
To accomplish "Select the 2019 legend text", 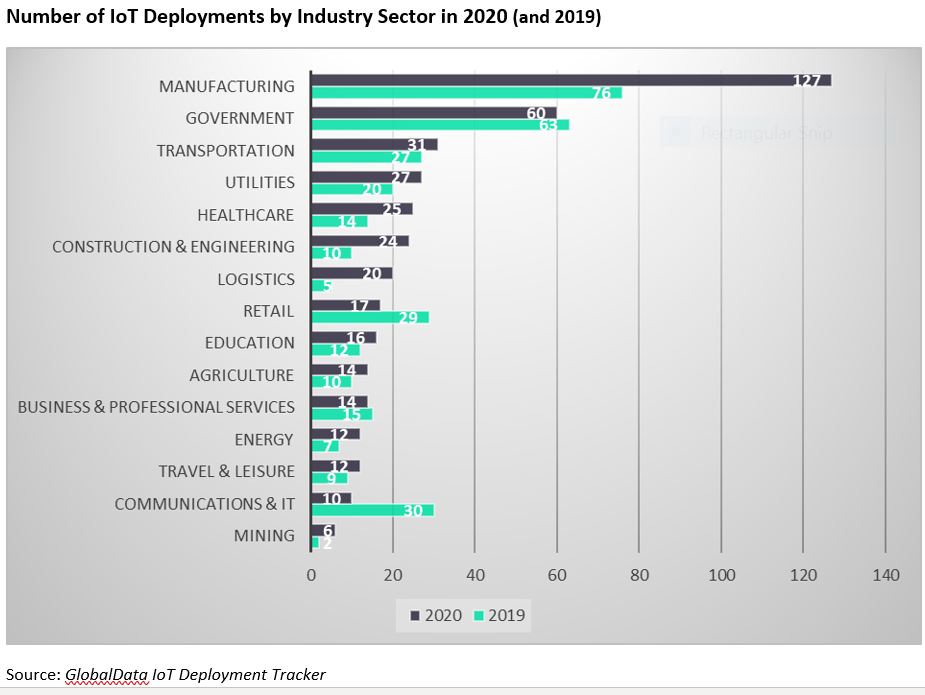I will click(x=507, y=615).
